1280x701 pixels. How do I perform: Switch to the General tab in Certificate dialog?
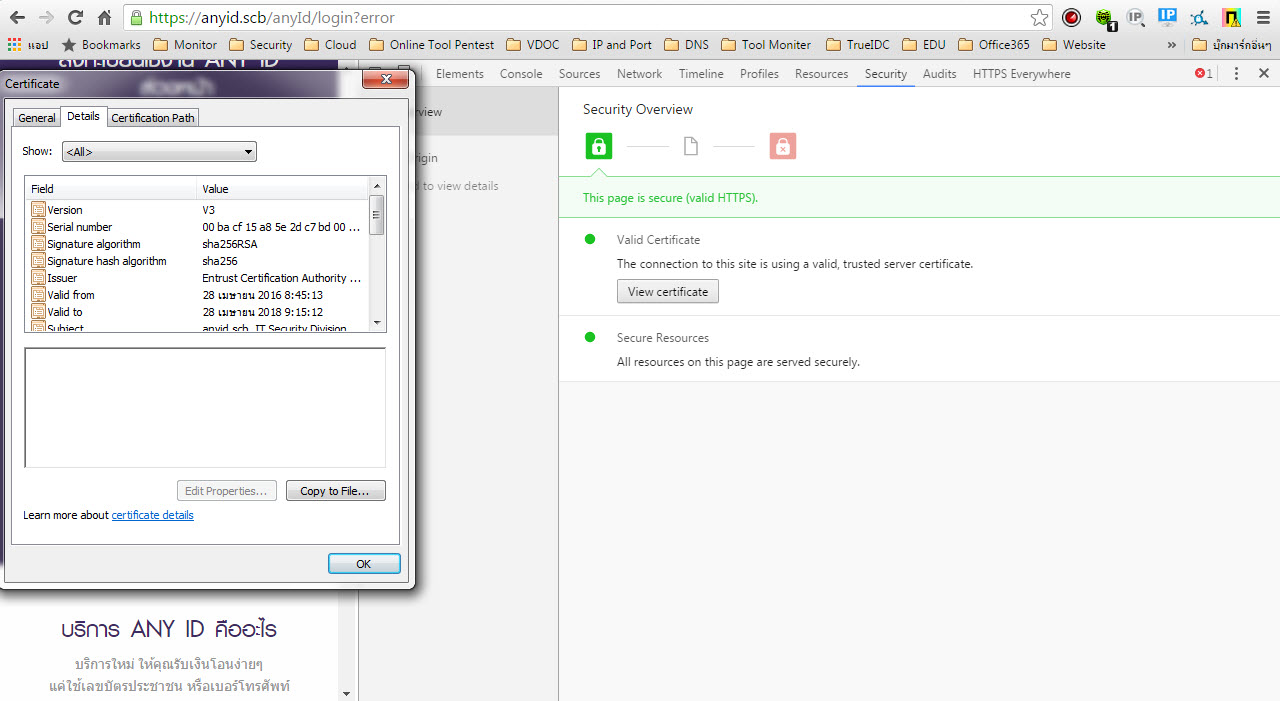pos(37,118)
